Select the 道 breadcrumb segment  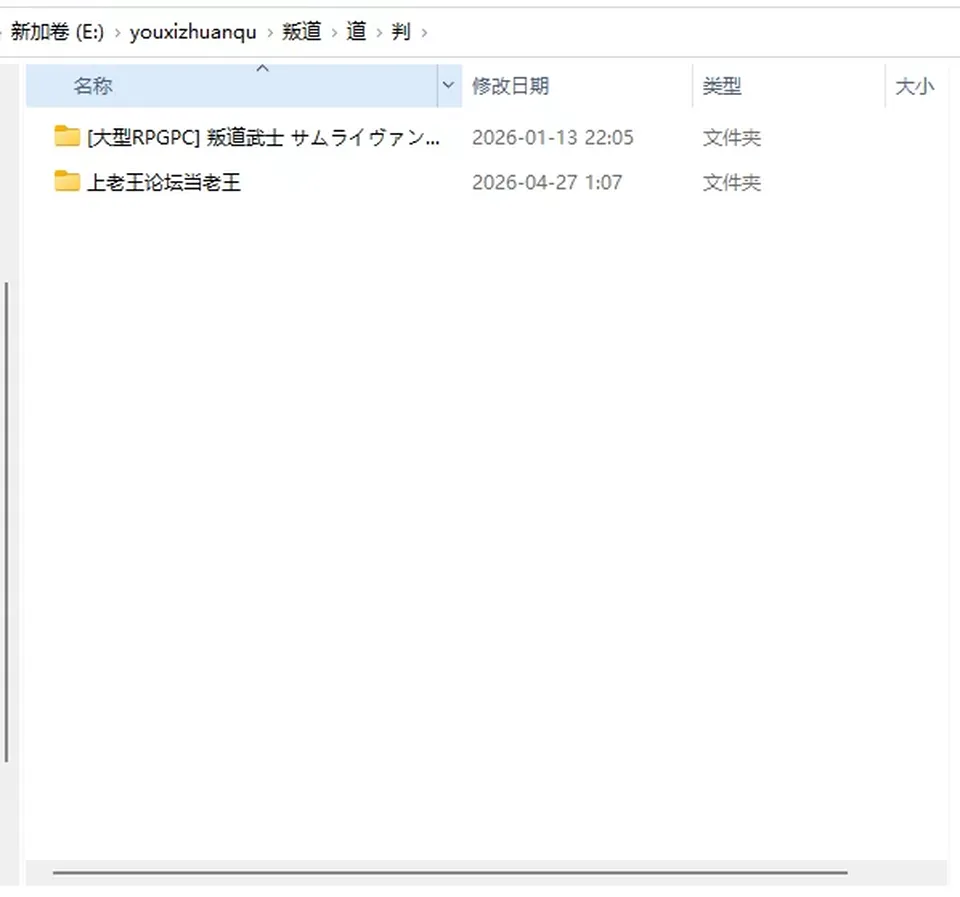356,31
